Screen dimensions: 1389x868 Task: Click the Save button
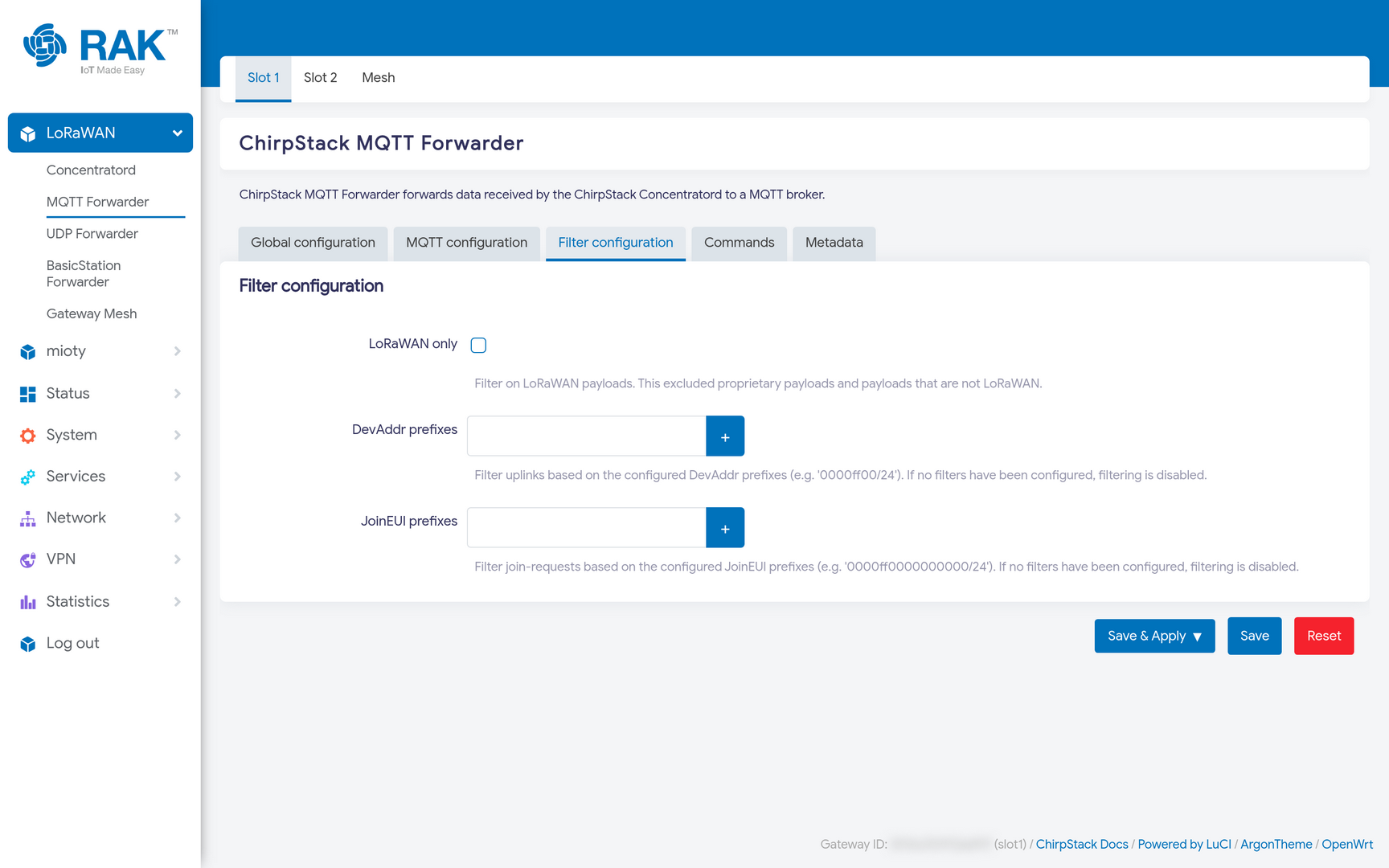pyautogui.click(x=1254, y=636)
